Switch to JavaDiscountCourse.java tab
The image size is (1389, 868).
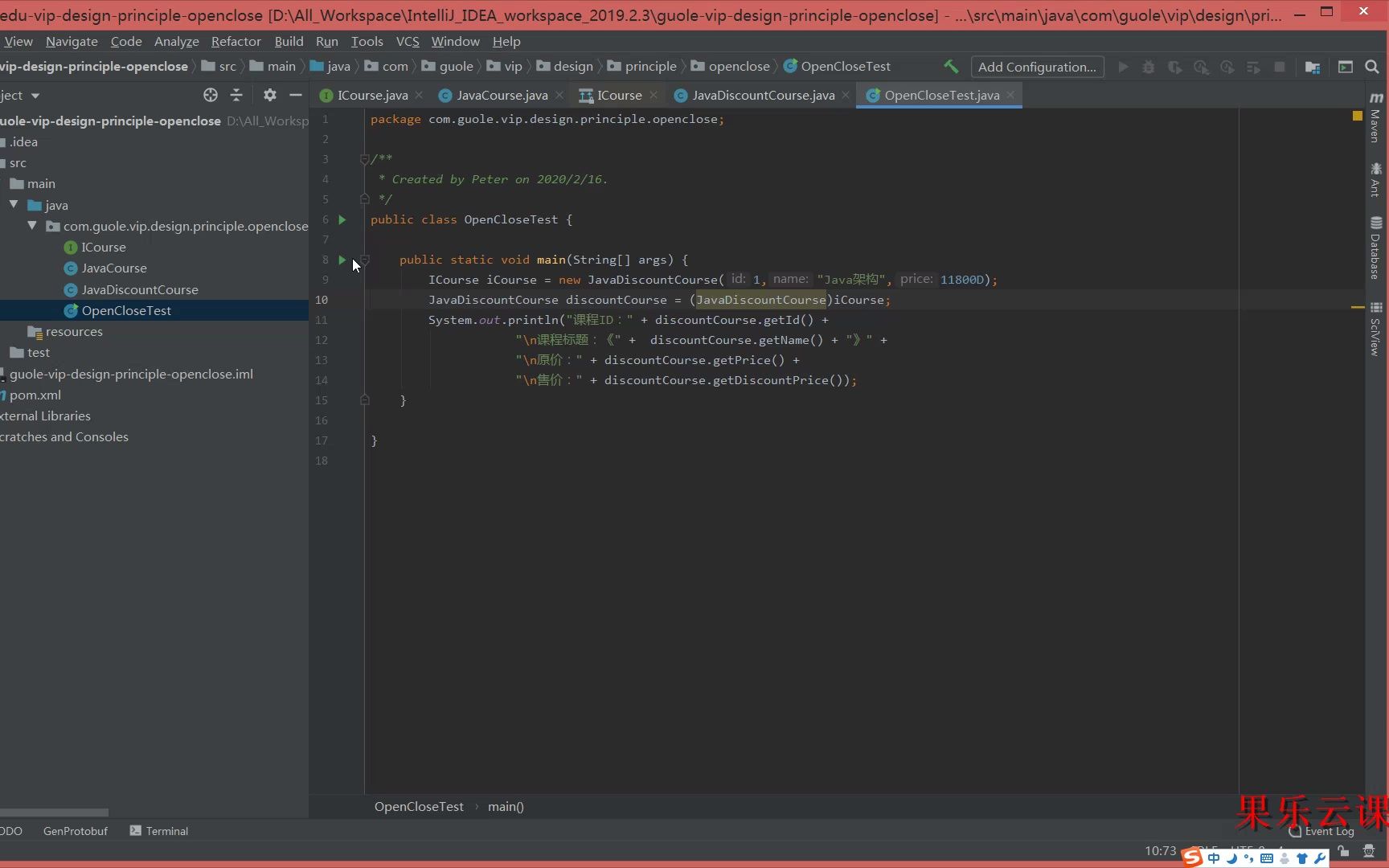click(762, 95)
